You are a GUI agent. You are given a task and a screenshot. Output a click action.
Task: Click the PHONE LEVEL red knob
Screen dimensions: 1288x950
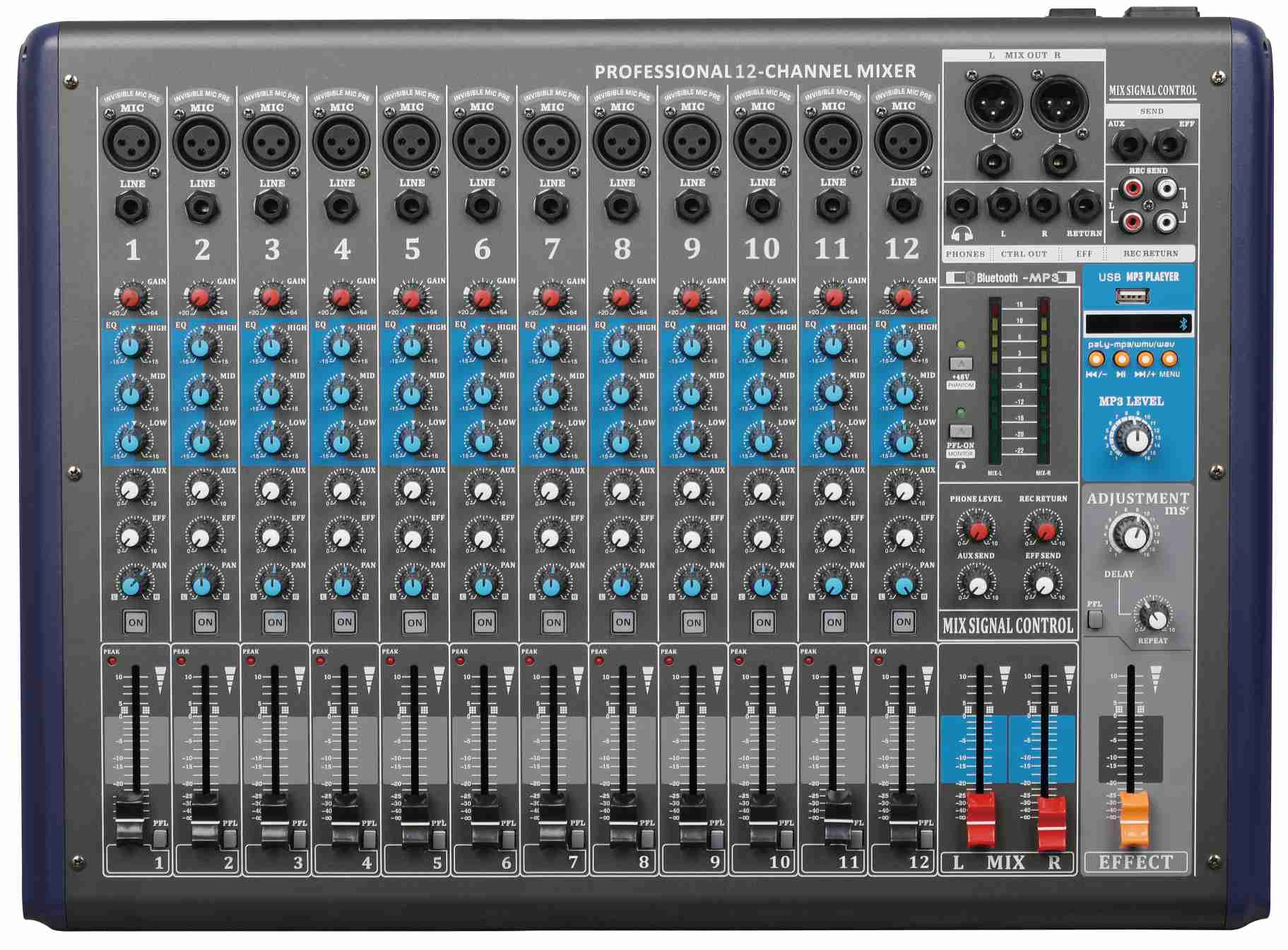tap(978, 530)
